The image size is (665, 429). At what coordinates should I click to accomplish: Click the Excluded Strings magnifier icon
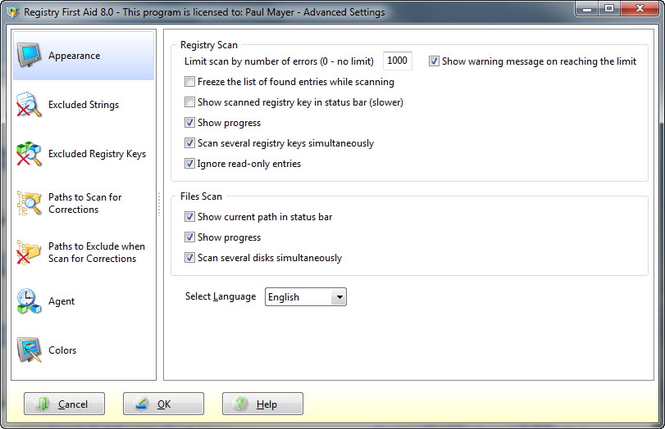click(x=29, y=104)
